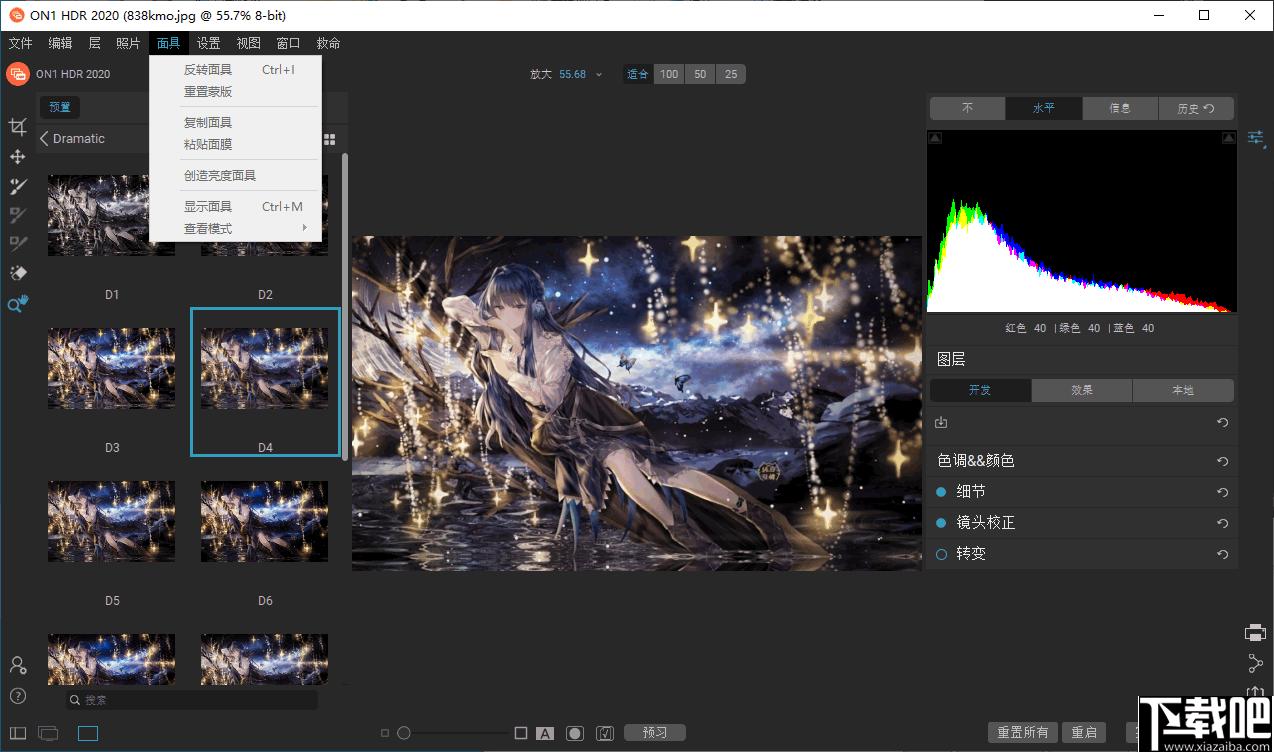Set zoom to 25 button
Screen dimensions: 1274x752
pyautogui.click(x=731, y=74)
